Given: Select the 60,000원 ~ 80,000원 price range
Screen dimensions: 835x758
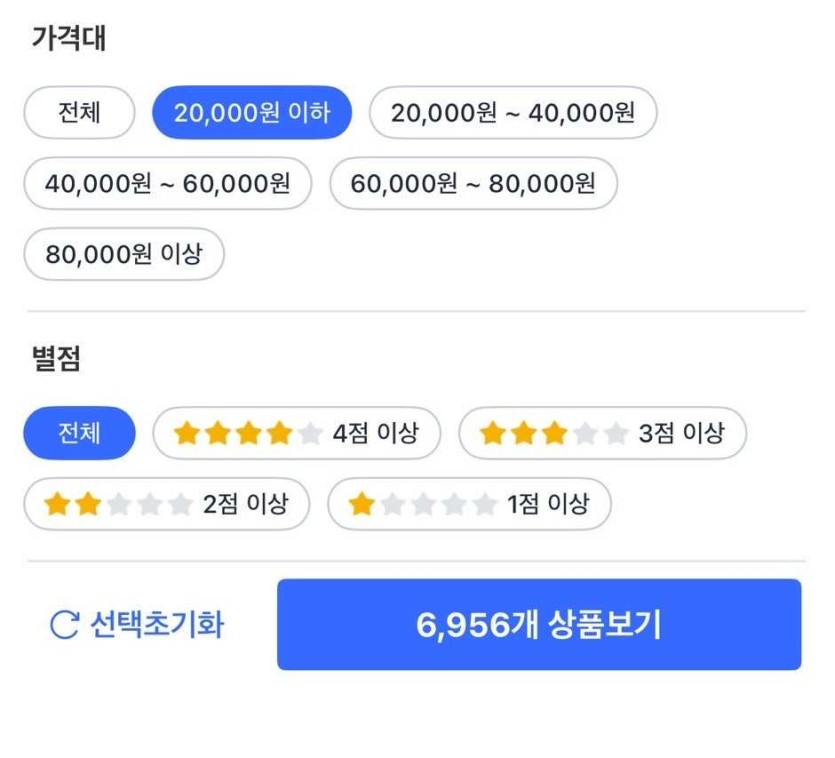Looking at the screenshot, I should click(473, 183).
